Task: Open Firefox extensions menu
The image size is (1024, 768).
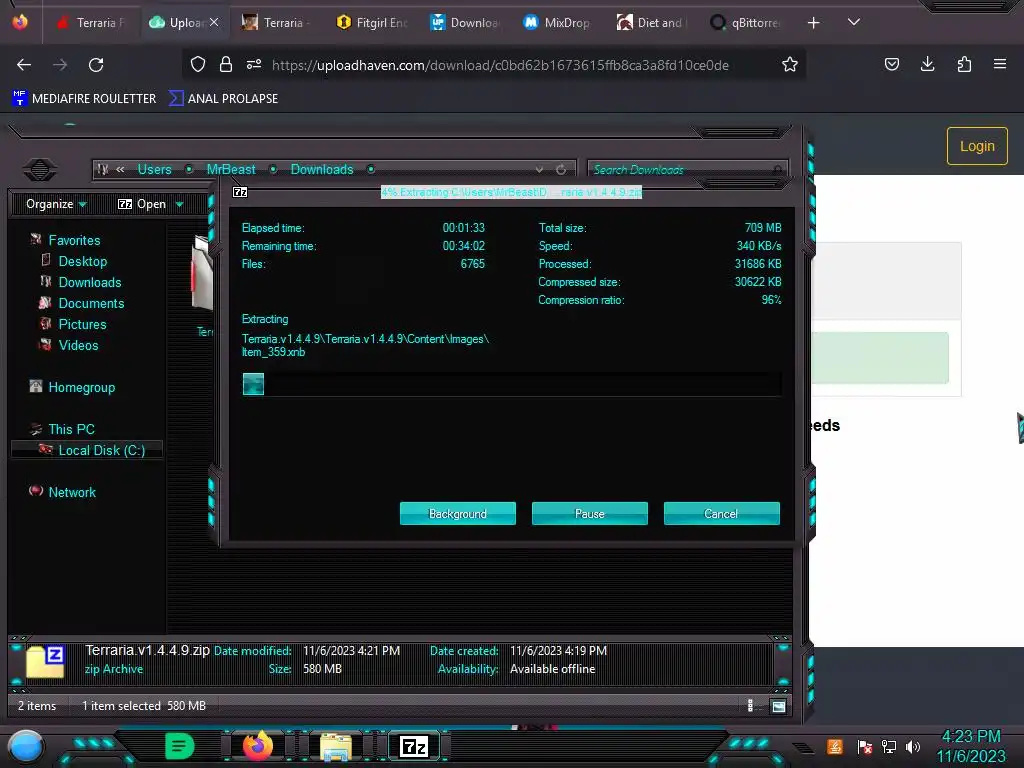Action: (x=964, y=64)
